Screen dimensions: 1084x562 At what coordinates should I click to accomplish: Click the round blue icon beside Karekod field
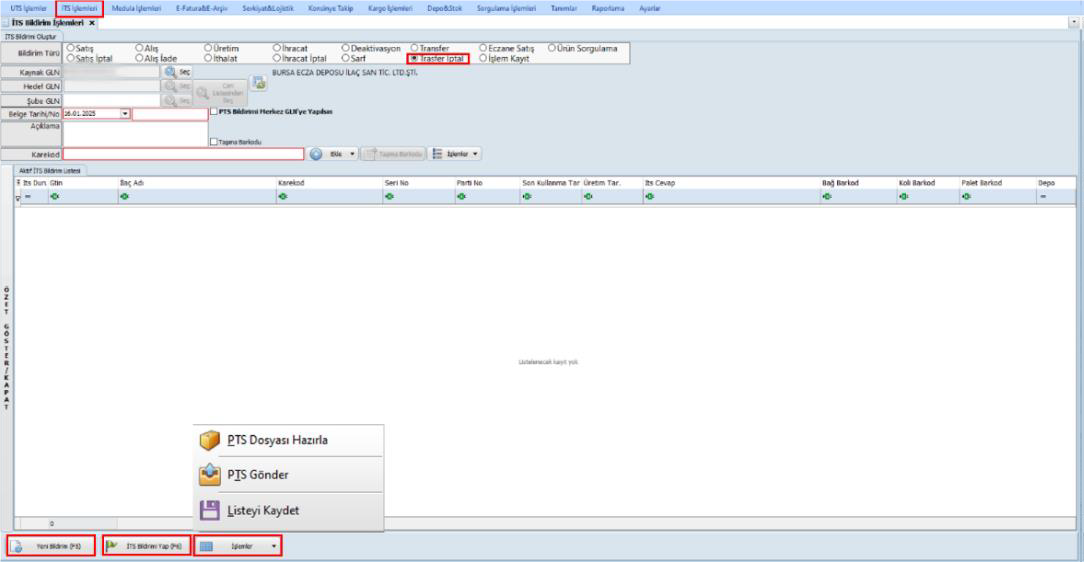pyautogui.click(x=315, y=154)
